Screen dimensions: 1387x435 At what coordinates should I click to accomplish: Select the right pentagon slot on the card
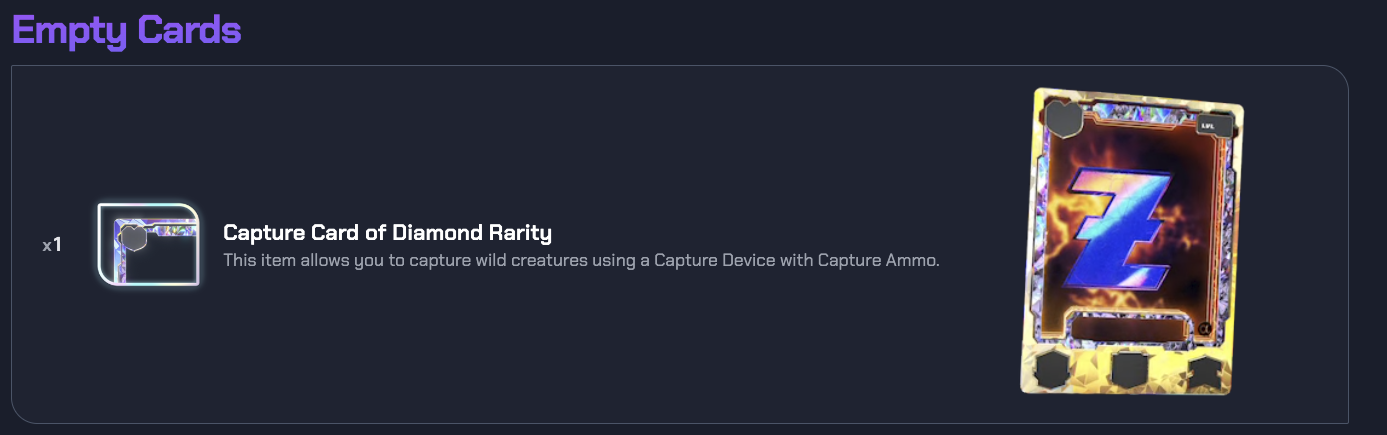coord(1205,370)
